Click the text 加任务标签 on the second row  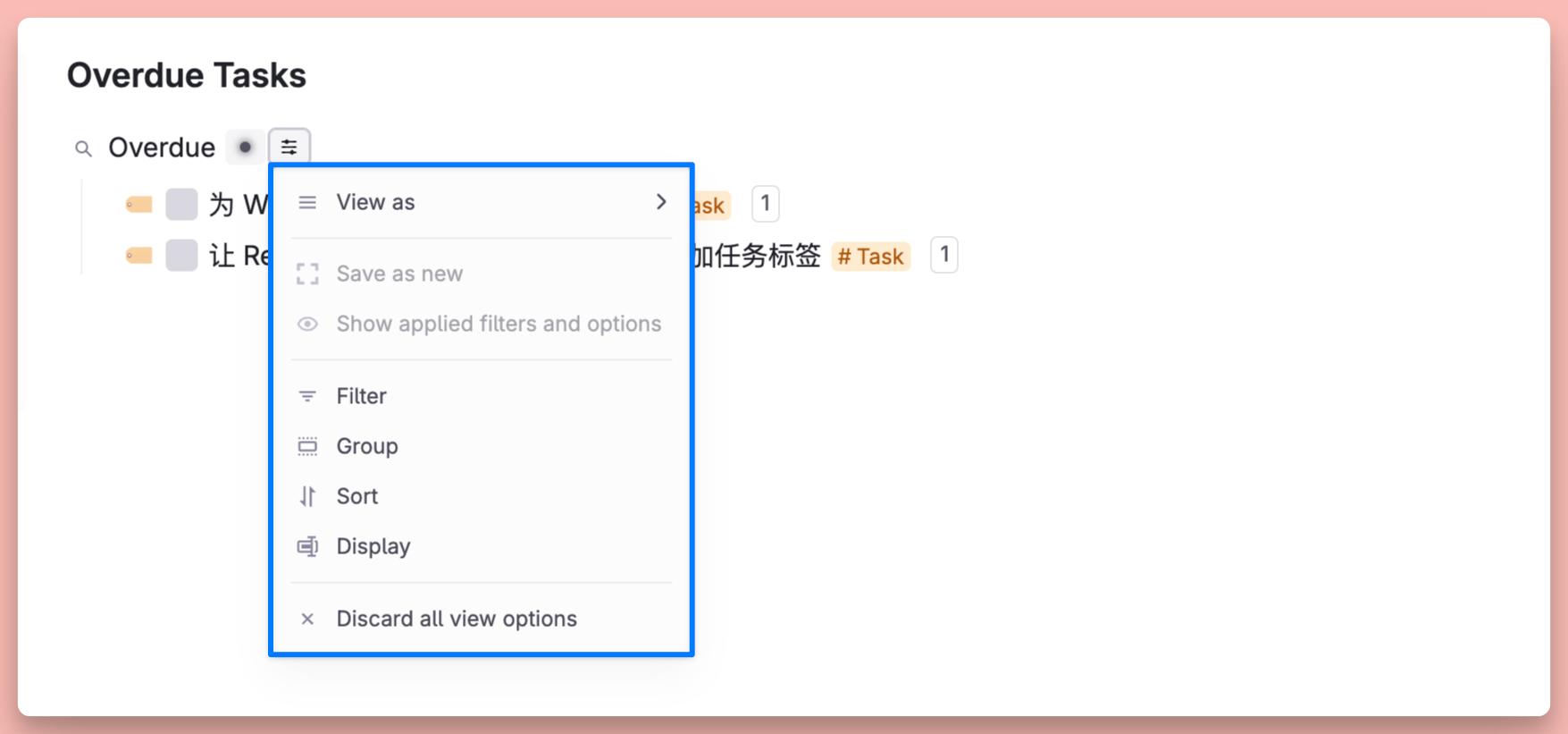coord(758,256)
